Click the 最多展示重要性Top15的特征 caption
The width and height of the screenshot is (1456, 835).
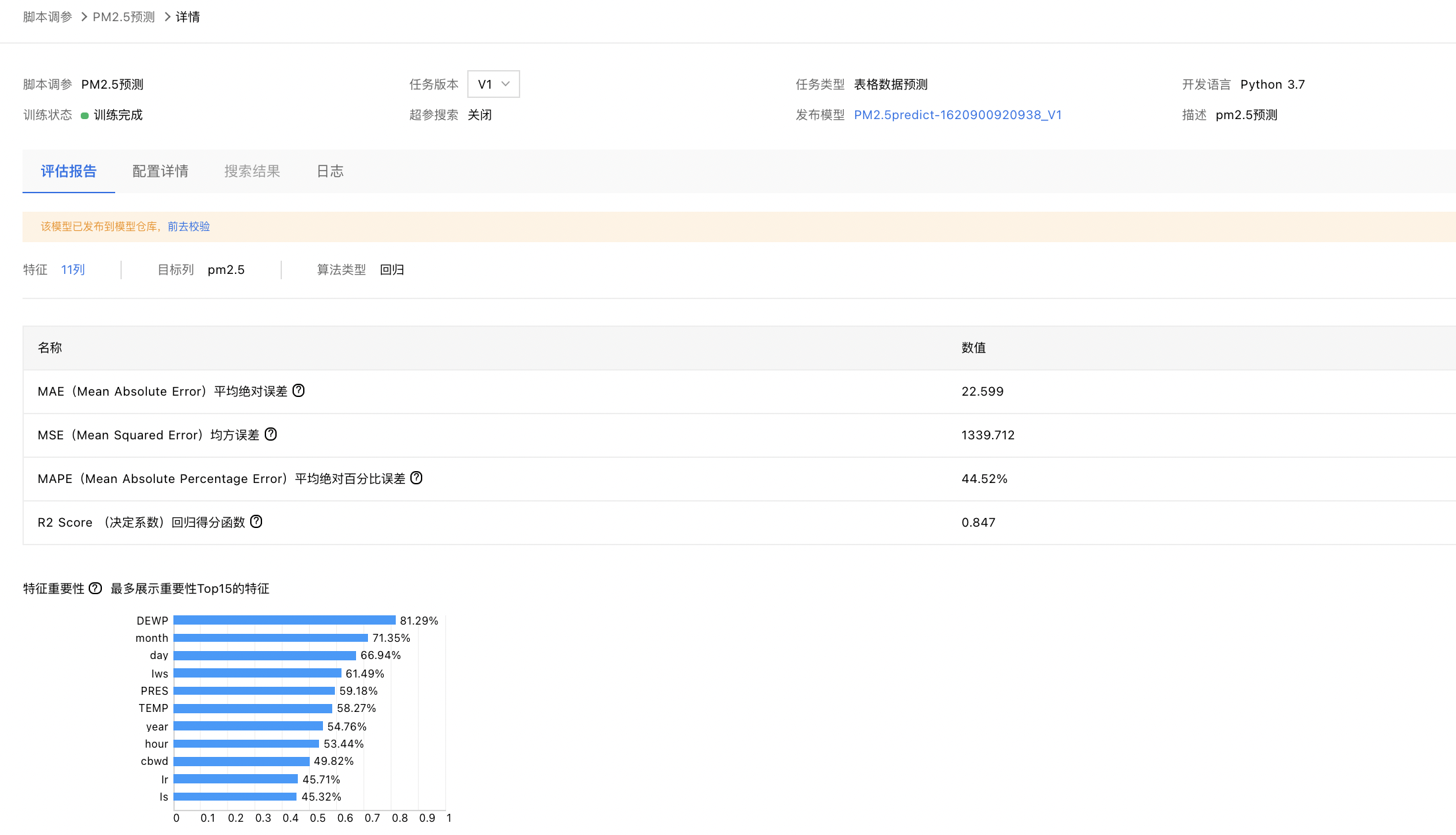click(x=190, y=588)
